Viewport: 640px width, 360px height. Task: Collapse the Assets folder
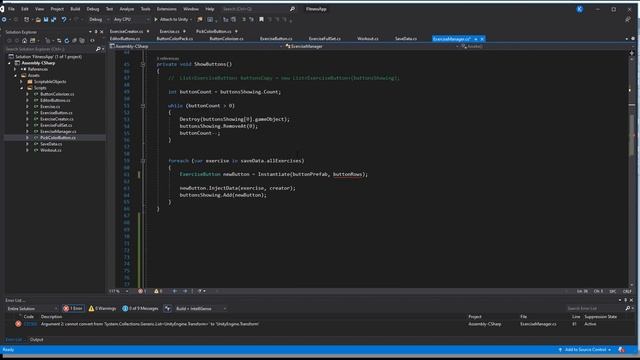tap(16, 76)
